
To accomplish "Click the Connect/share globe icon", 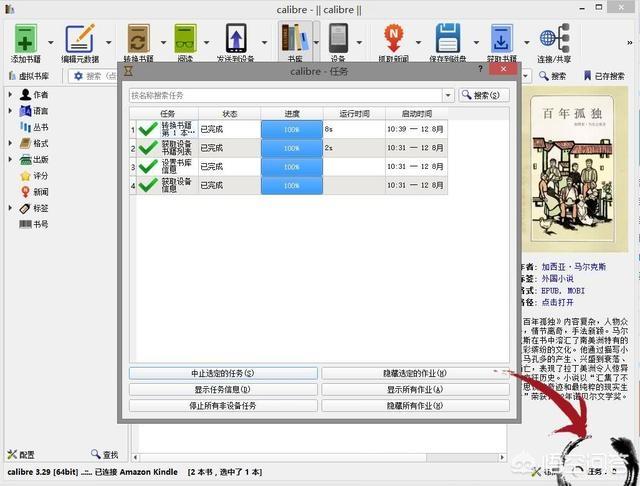I will tap(554, 38).
